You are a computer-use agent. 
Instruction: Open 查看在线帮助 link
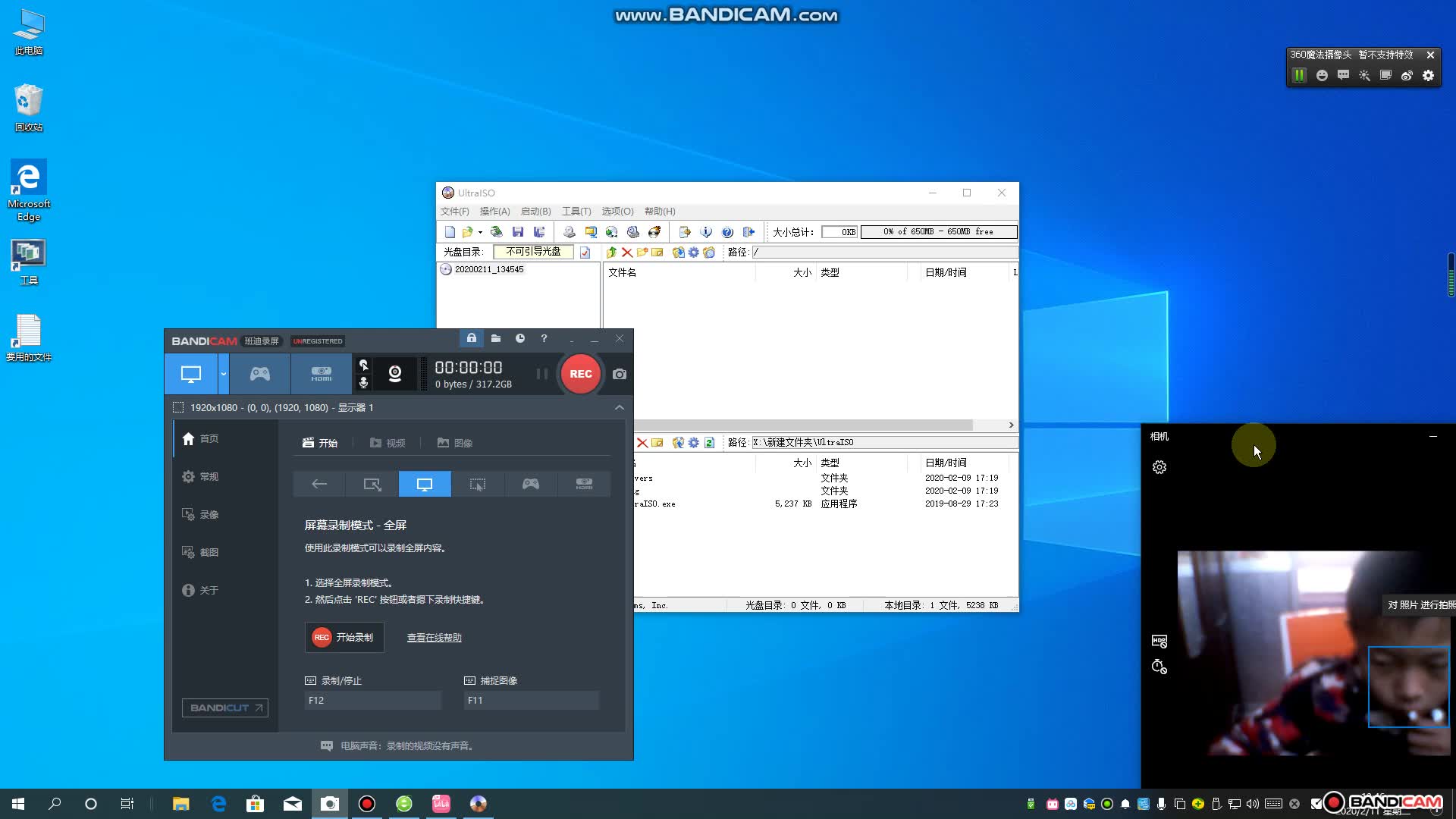point(434,638)
